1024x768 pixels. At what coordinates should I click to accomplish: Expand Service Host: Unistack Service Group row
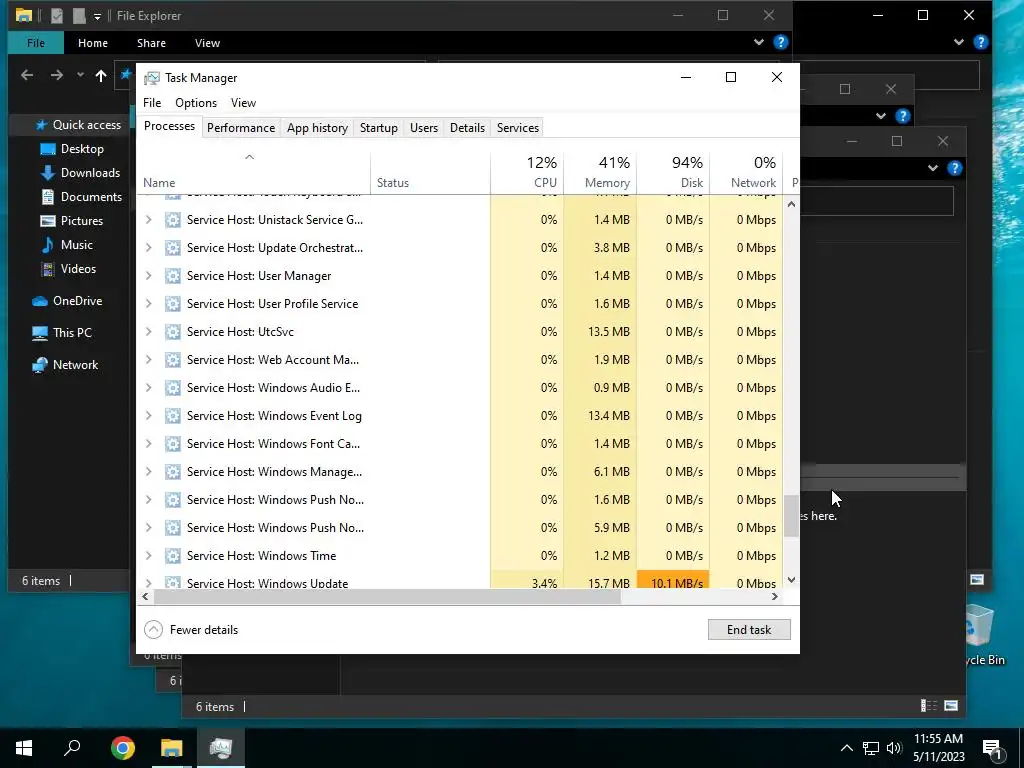148,220
